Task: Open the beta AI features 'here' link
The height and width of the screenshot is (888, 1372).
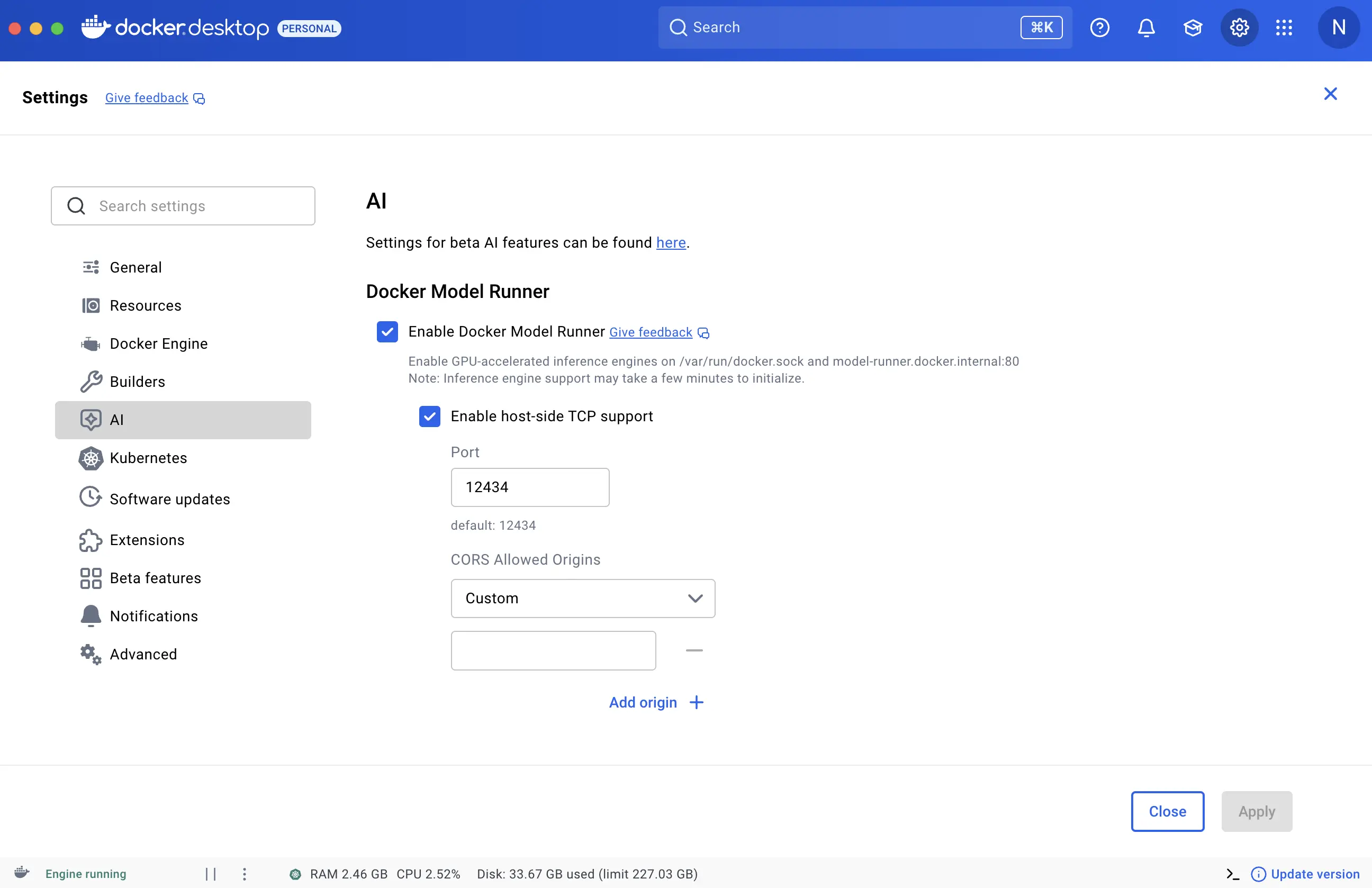Action: coord(671,242)
